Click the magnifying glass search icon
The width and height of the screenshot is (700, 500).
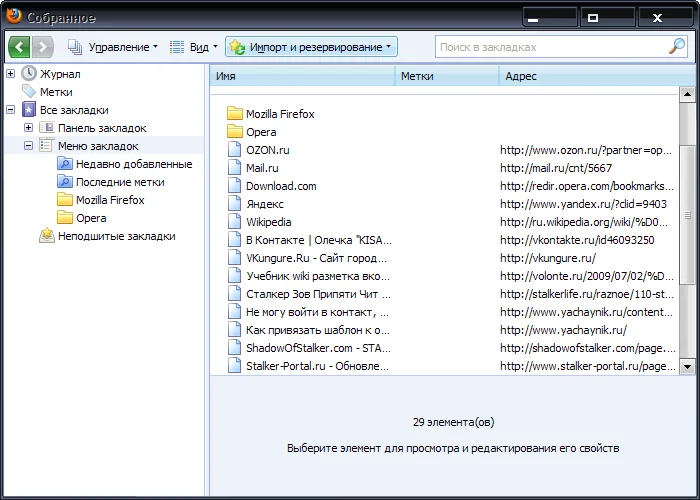(677, 46)
